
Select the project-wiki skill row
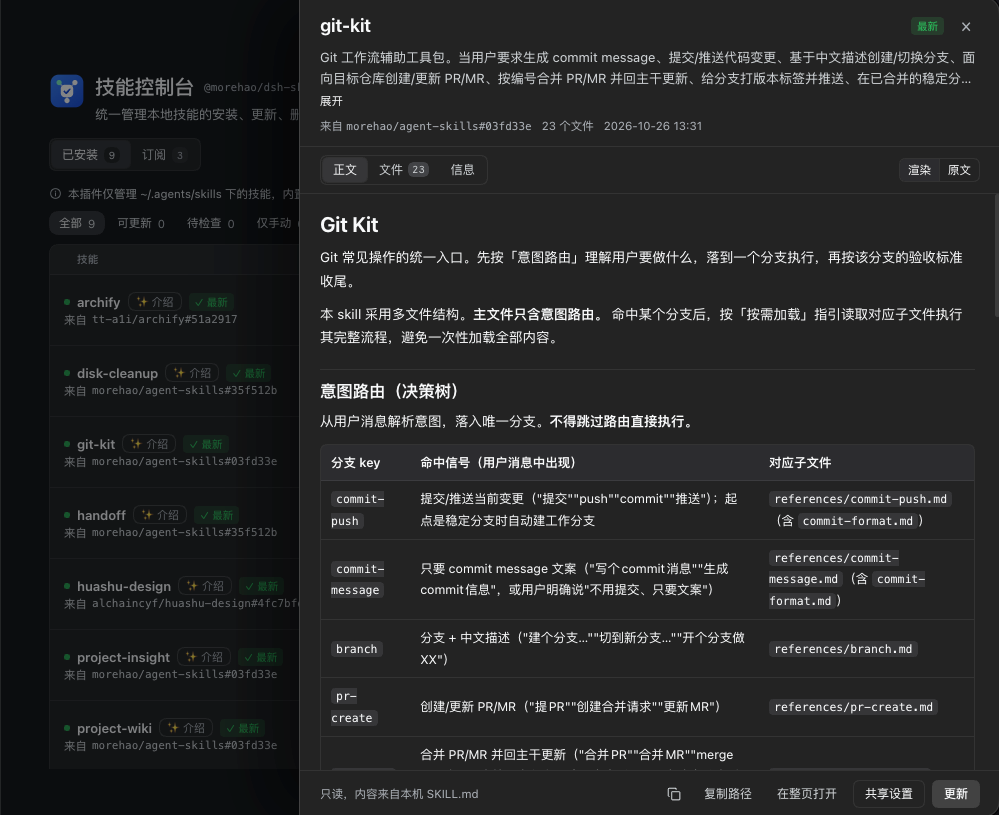(175, 734)
